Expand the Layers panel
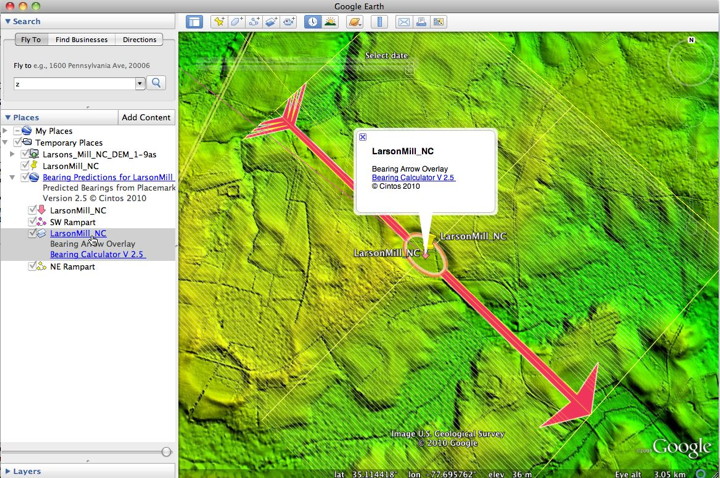Viewport: 720px width, 478px height. pos(7,470)
